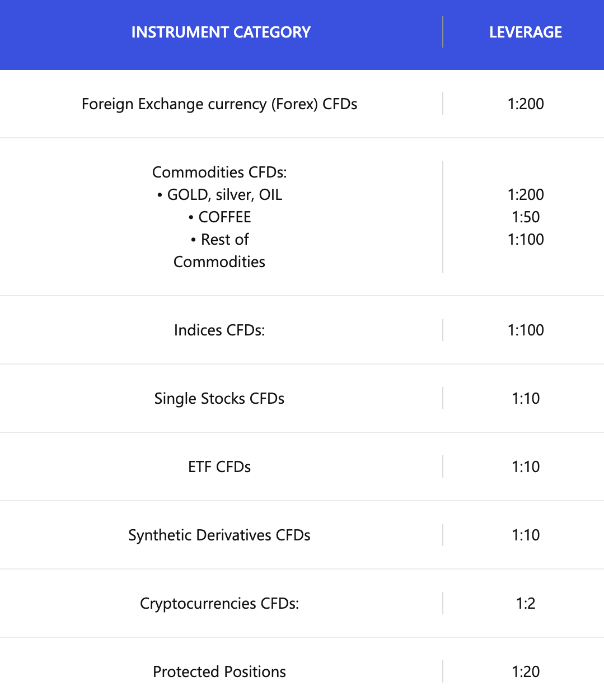The width and height of the screenshot is (604, 700).
Task: Click the Cryptocurrencies 1:2 leverage value
Action: coord(525,604)
